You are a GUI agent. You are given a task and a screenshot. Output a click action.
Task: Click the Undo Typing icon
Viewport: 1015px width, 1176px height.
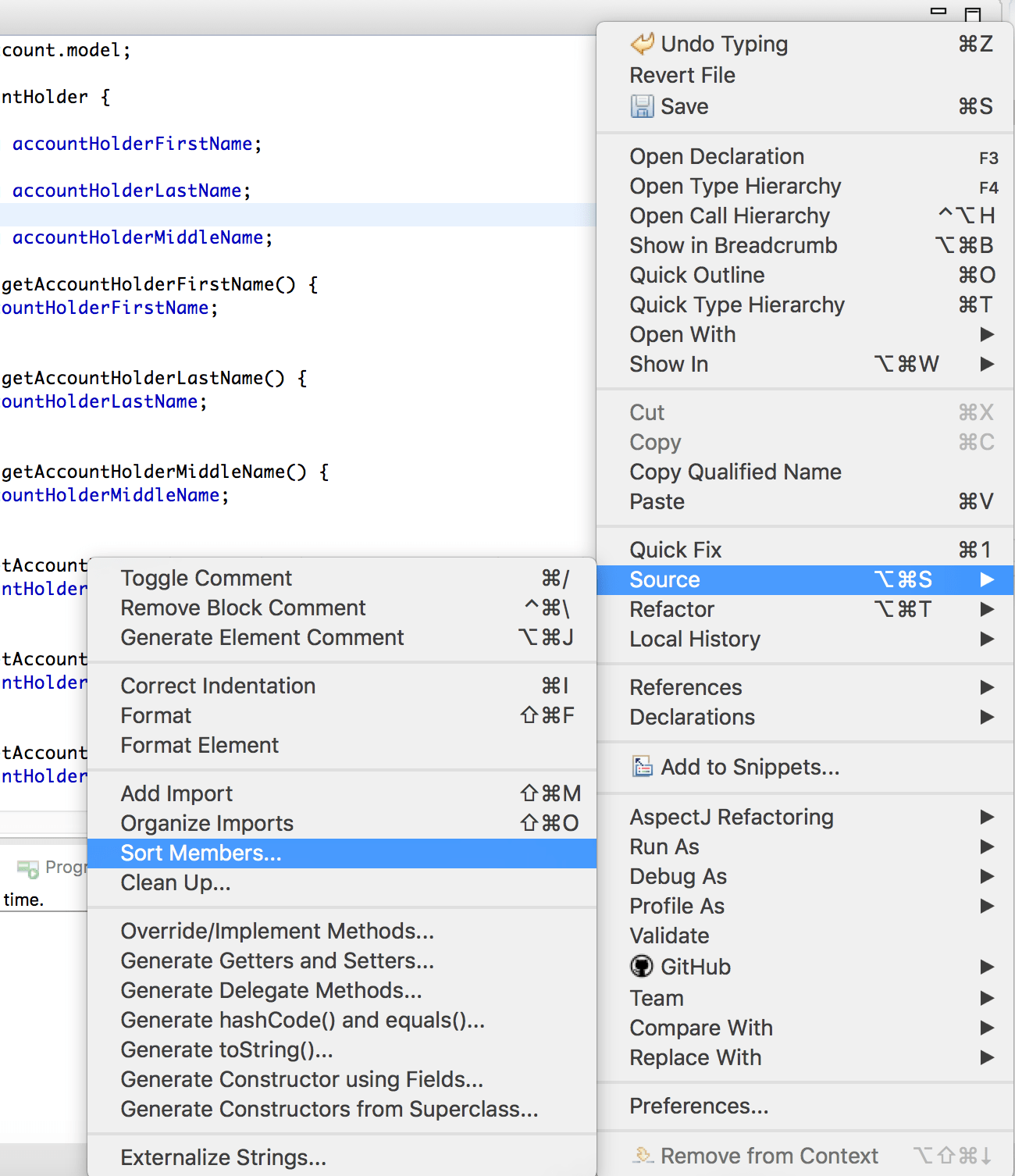[640, 44]
